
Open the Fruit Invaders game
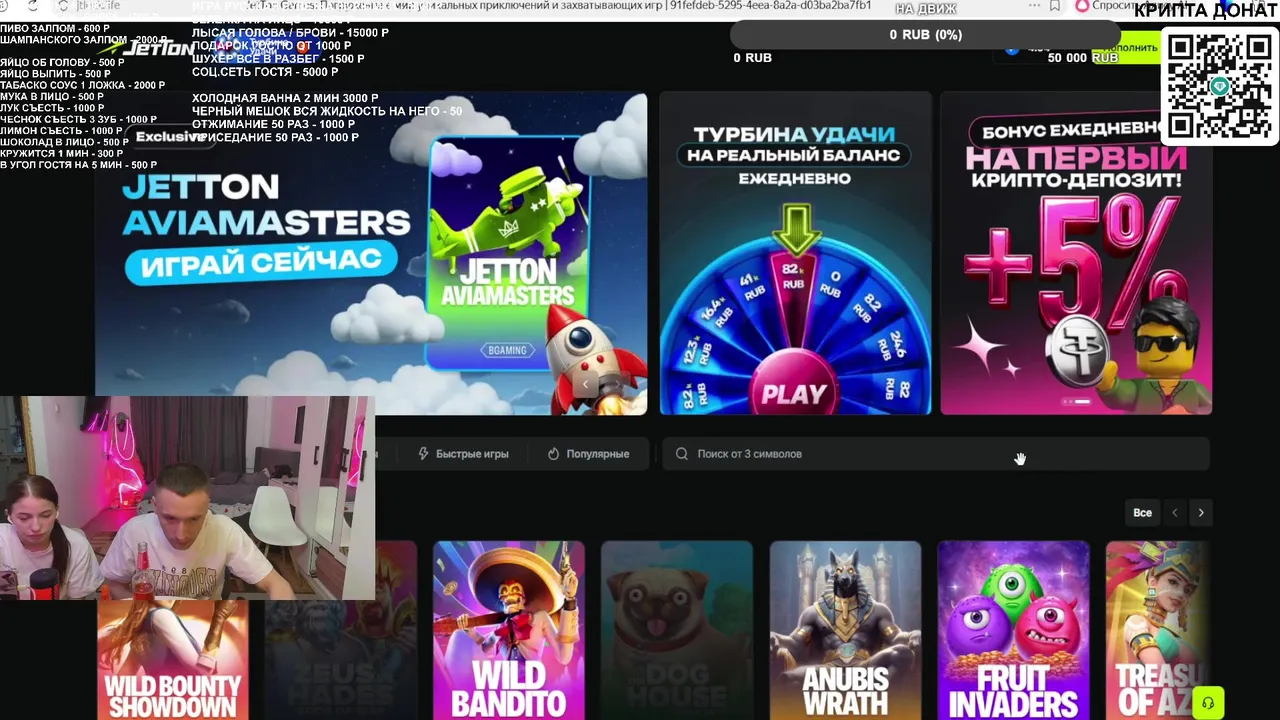[x=1013, y=630]
